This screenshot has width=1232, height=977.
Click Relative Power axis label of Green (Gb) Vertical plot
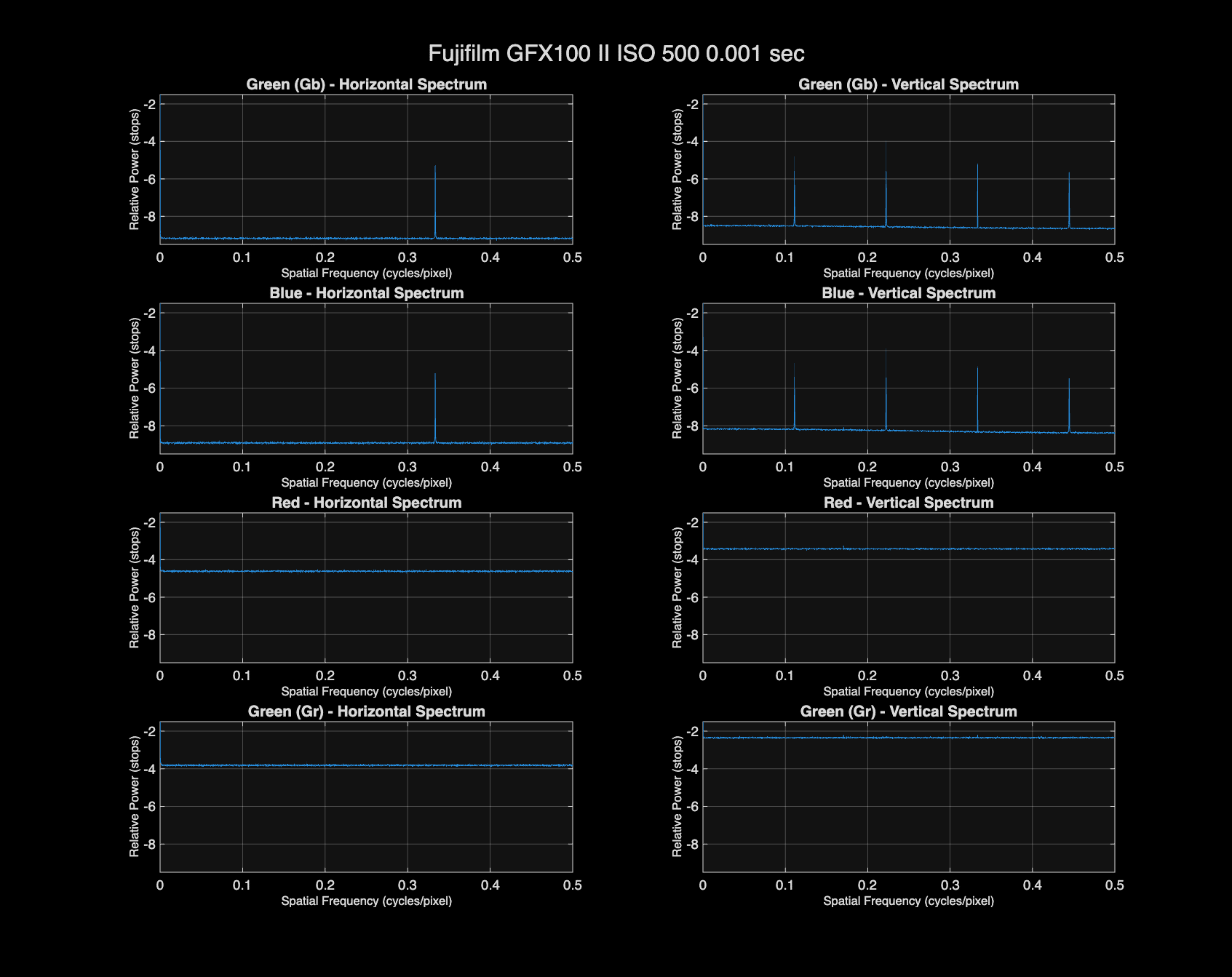coord(677,170)
